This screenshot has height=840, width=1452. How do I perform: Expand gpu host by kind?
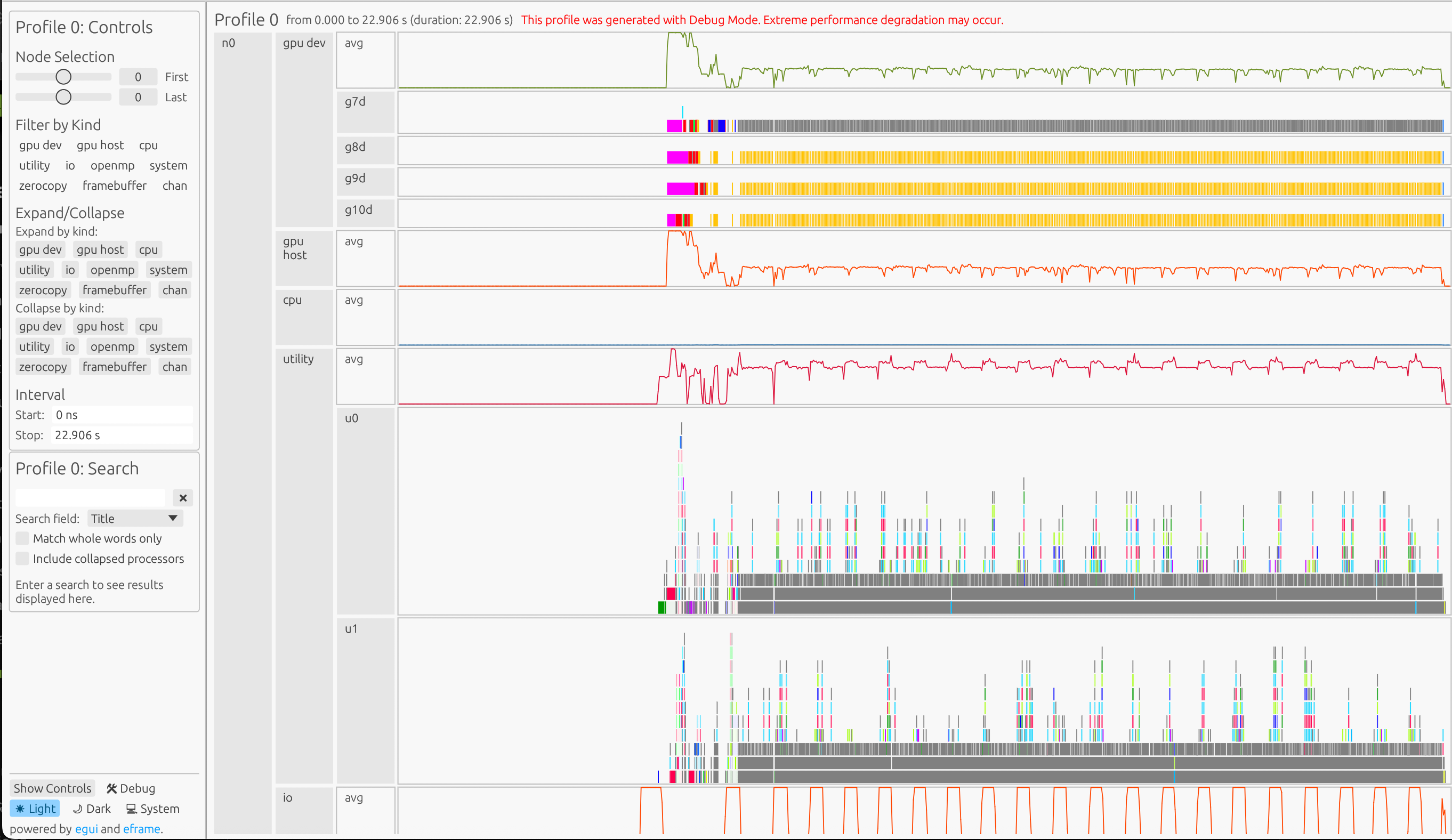[100, 249]
